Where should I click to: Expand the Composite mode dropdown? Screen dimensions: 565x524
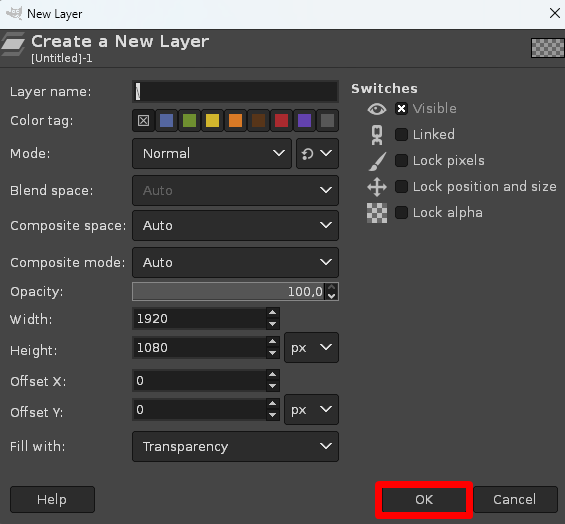click(235, 262)
